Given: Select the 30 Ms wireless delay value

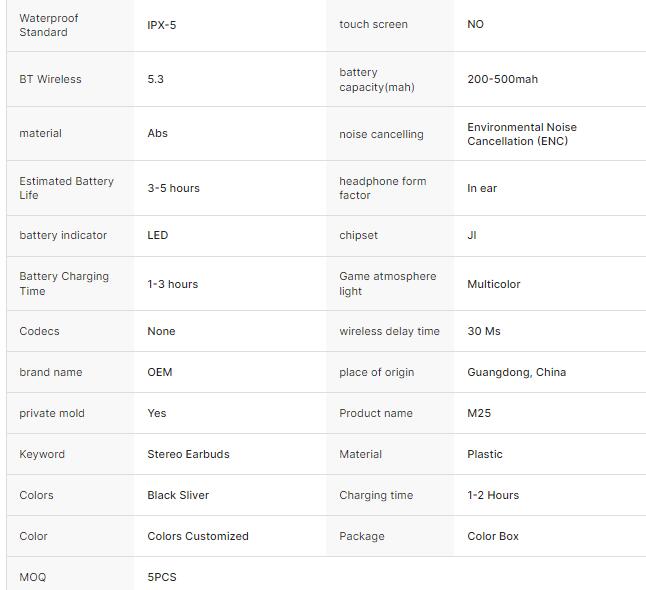Looking at the screenshot, I should 484,331.
